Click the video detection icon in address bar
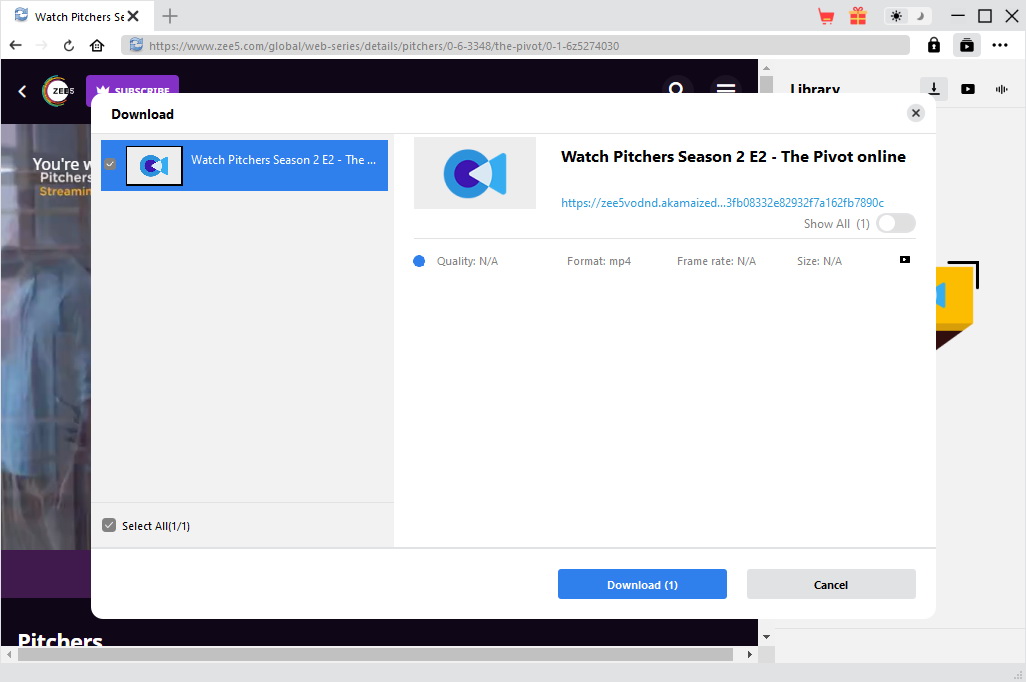This screenshot has height=682, width=1026. [966, 45]
